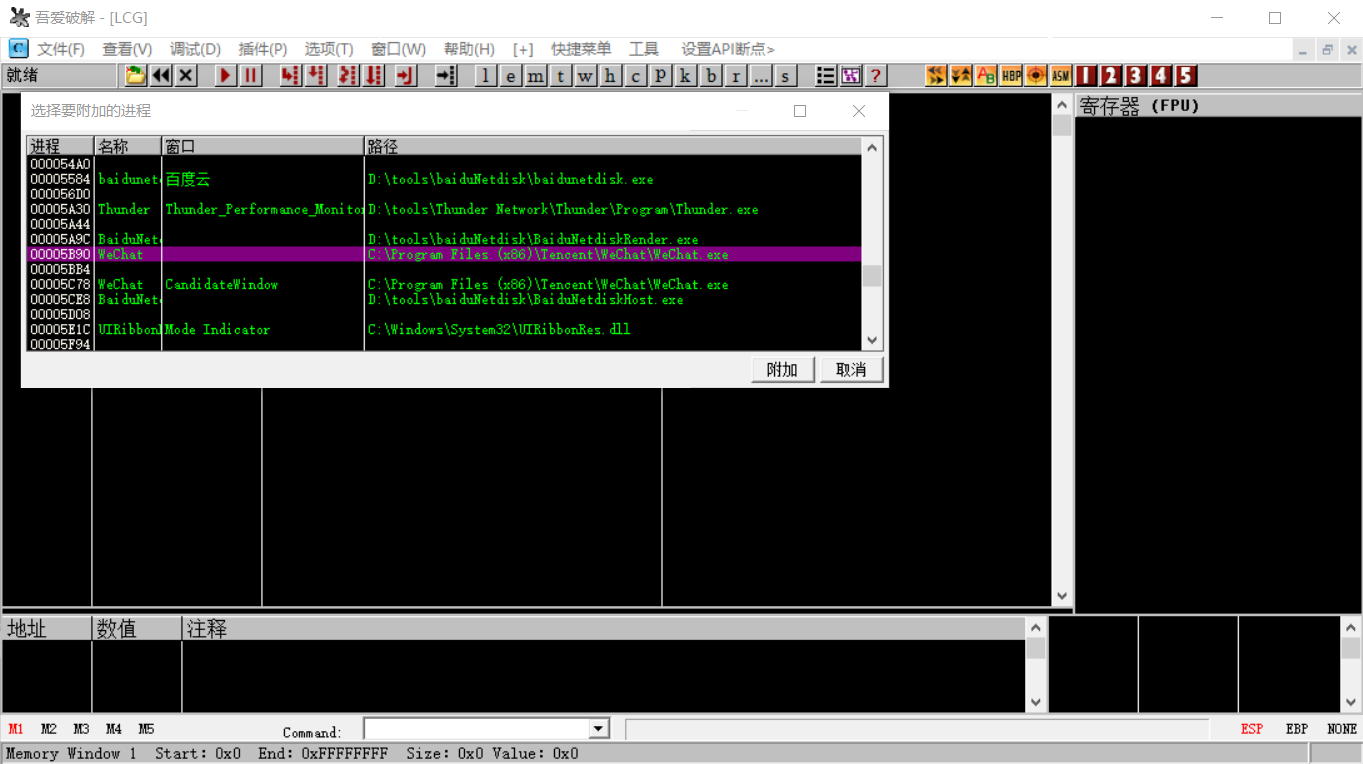Viewport: 1363px width, 764px height.
Task: Click the red Run program arrow
Action: (x=225, y=76)
